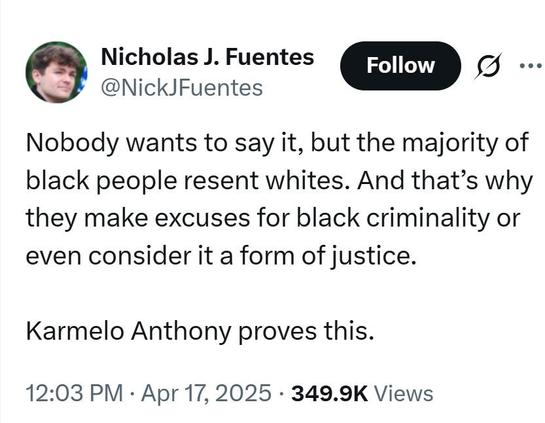Open the three-dot more options menu

pyautogui.click(x=532, y=65)
